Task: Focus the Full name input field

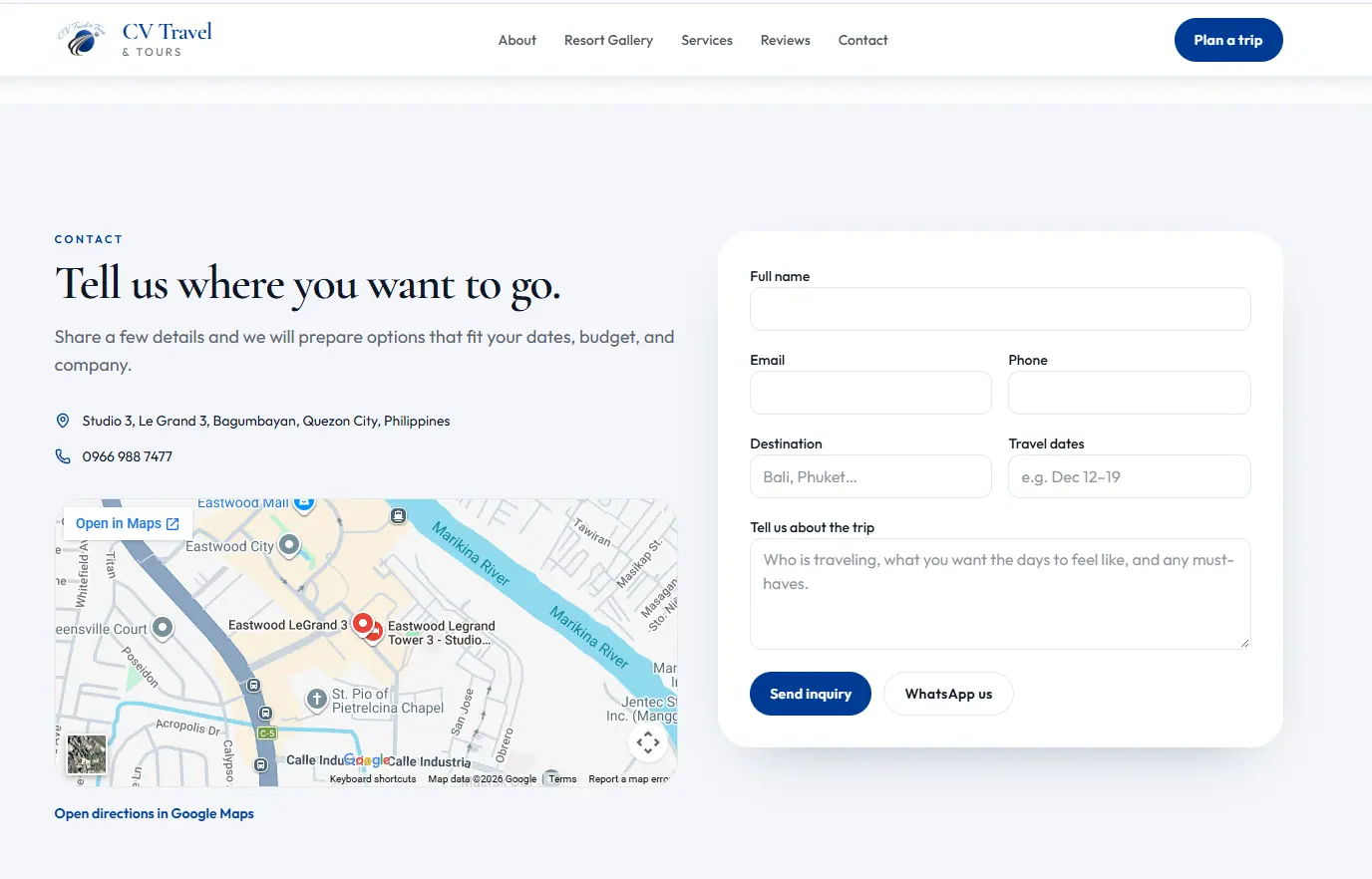Action: [x=1000, y=309]
